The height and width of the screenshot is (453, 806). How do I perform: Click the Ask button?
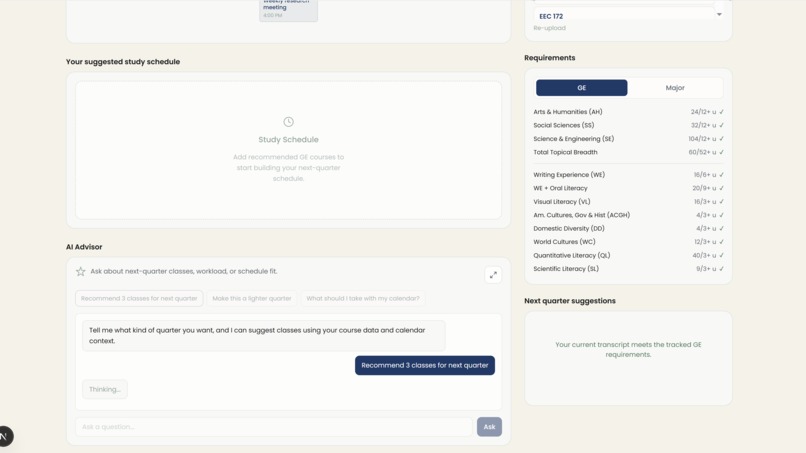(x=489, y=427)
